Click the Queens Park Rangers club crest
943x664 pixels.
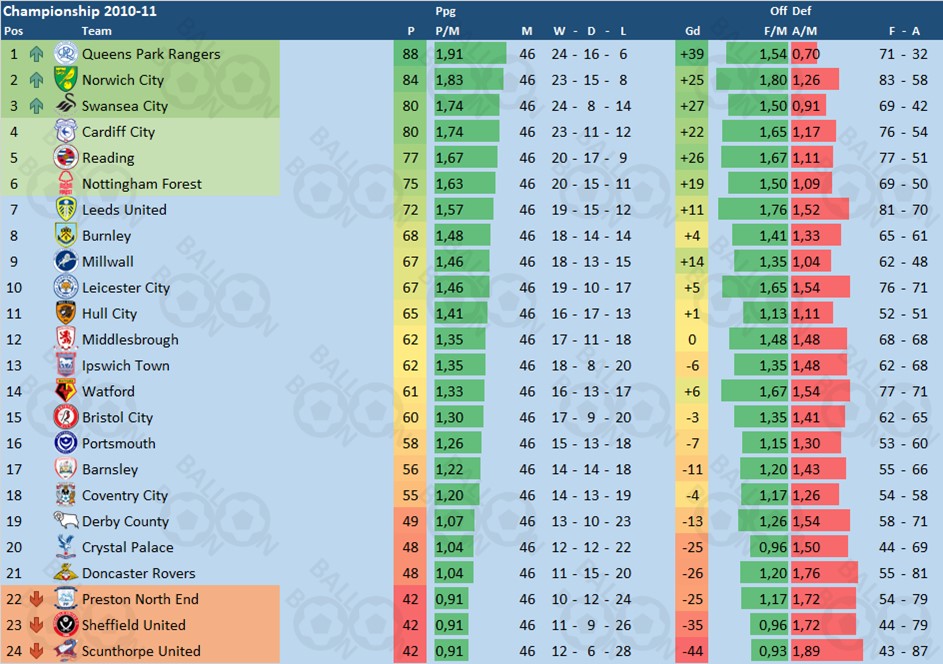coord(66,54)
